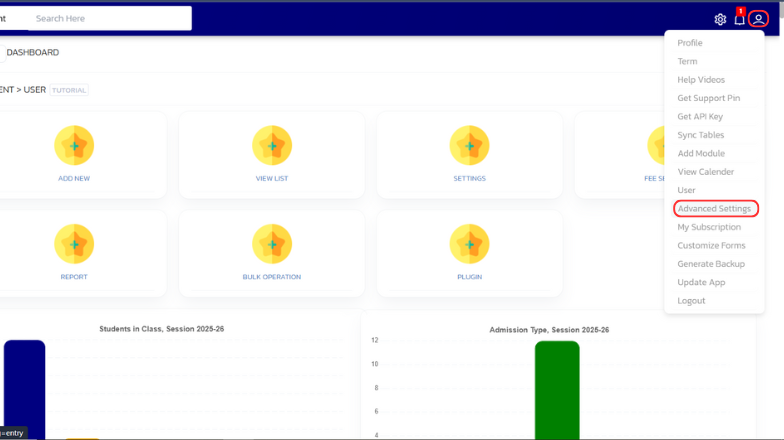The image size is (784, 440).
Task: Choose Profile in the dropdown menu
Action: coord(690,43)
